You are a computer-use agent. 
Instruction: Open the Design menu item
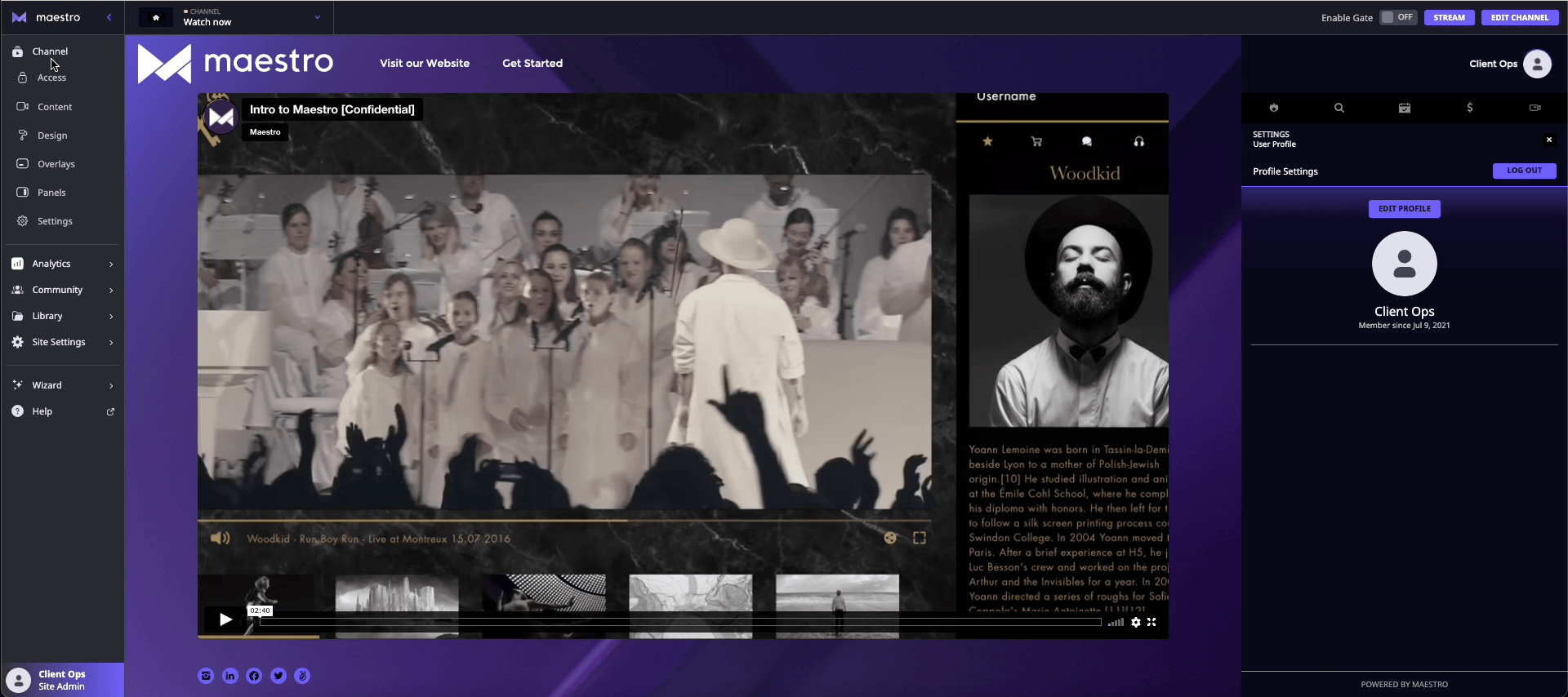tap(52, 135)
